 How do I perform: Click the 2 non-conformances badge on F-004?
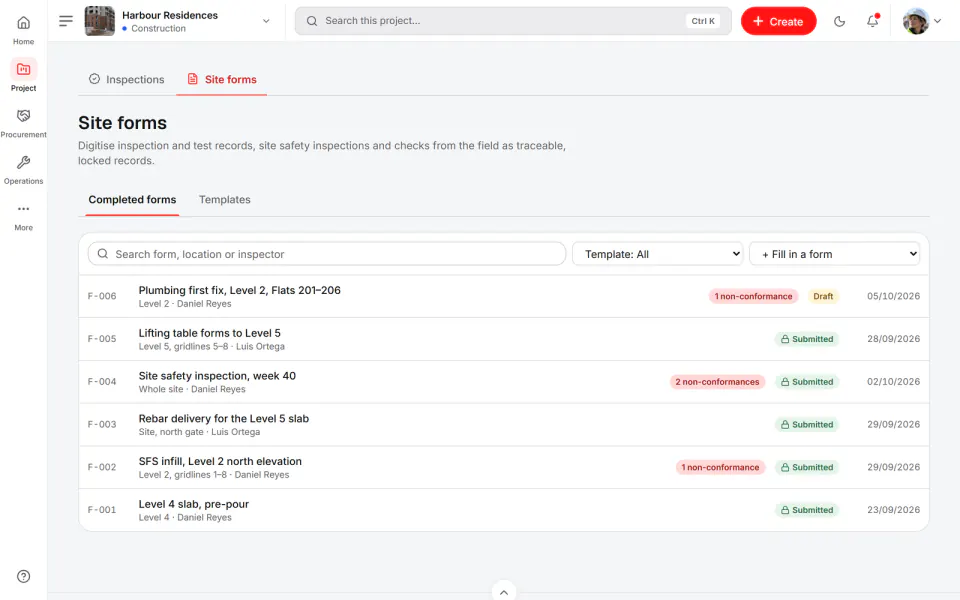717,382
